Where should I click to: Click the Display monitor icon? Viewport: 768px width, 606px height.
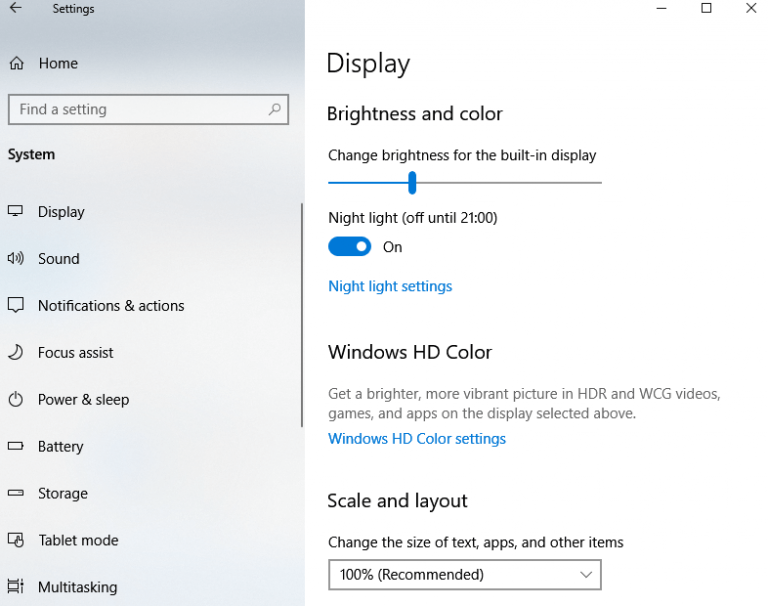(15, 211)
